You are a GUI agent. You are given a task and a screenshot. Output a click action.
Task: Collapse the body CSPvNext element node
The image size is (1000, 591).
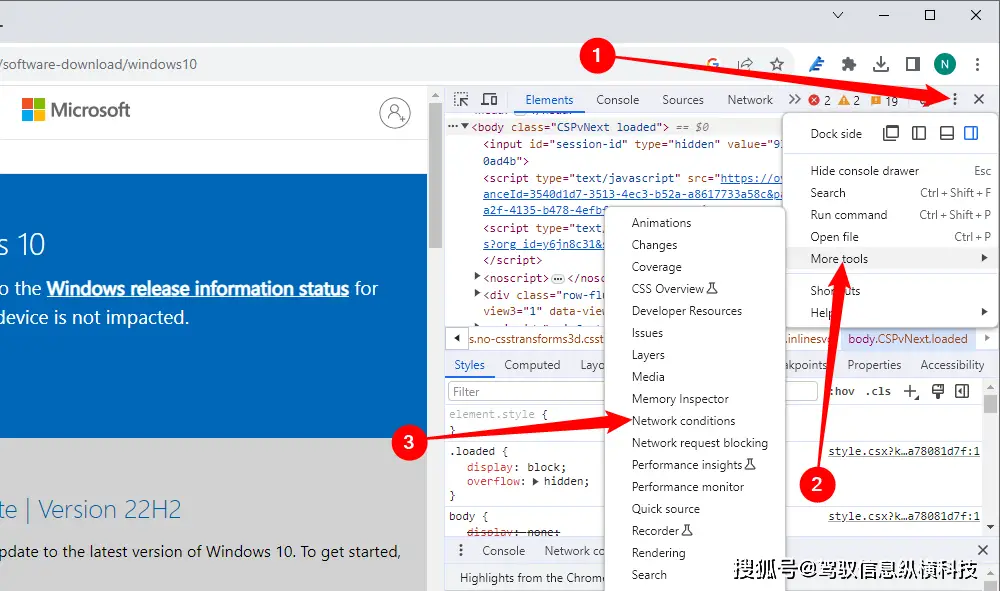pos(465,126)
